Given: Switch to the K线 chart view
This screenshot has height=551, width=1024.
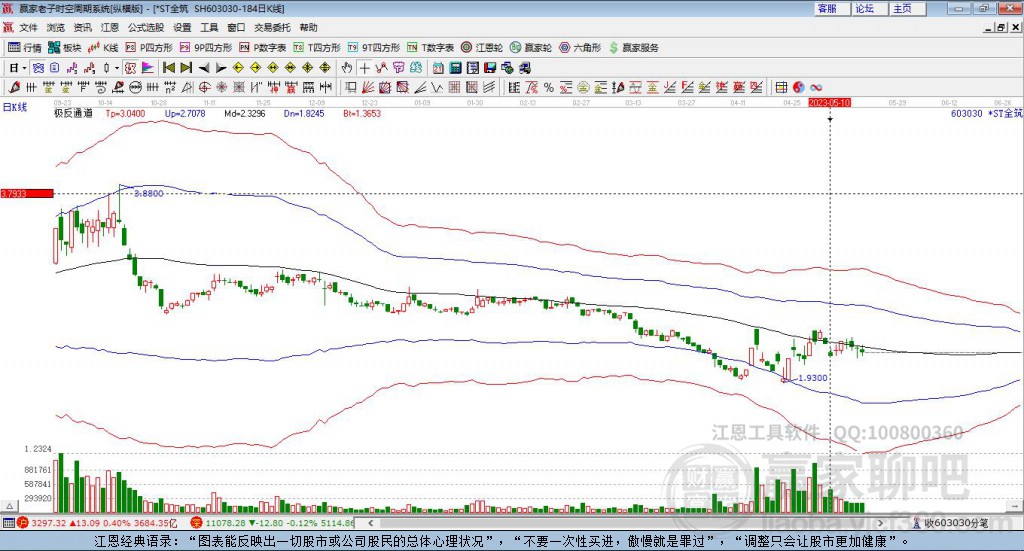Looking at the screenshot, I should click(x=103, y=48).
